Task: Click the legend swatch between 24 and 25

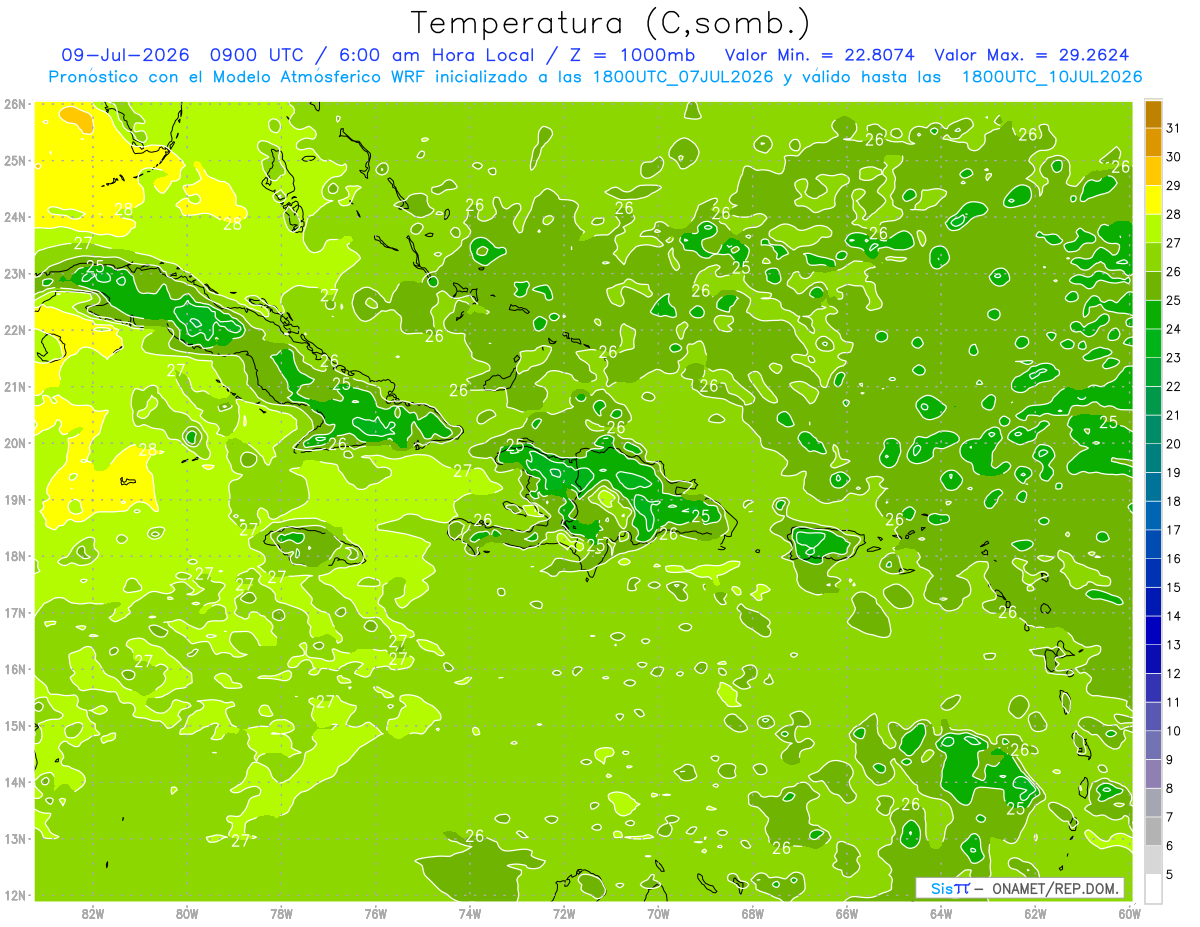Action: click(1153, 314)
